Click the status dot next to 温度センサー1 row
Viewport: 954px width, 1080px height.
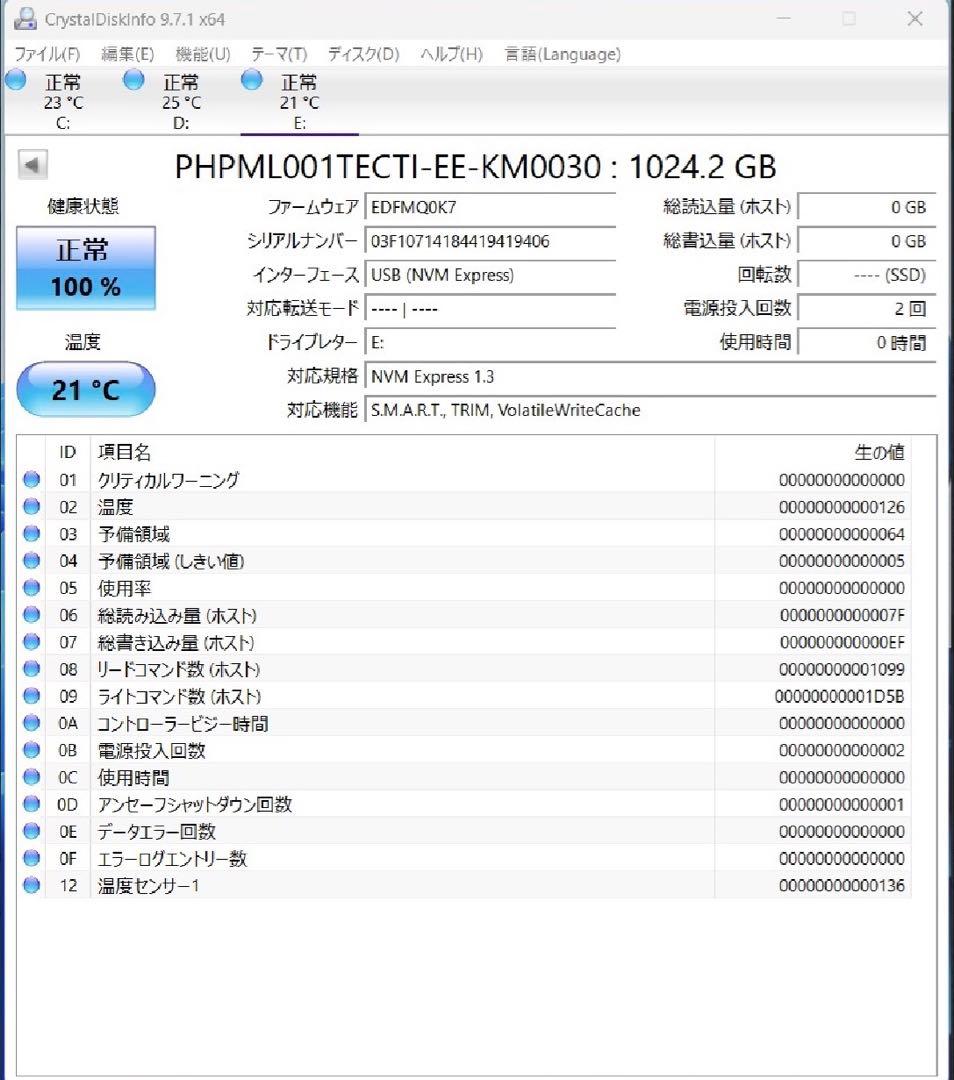click(x=31, y=885)
